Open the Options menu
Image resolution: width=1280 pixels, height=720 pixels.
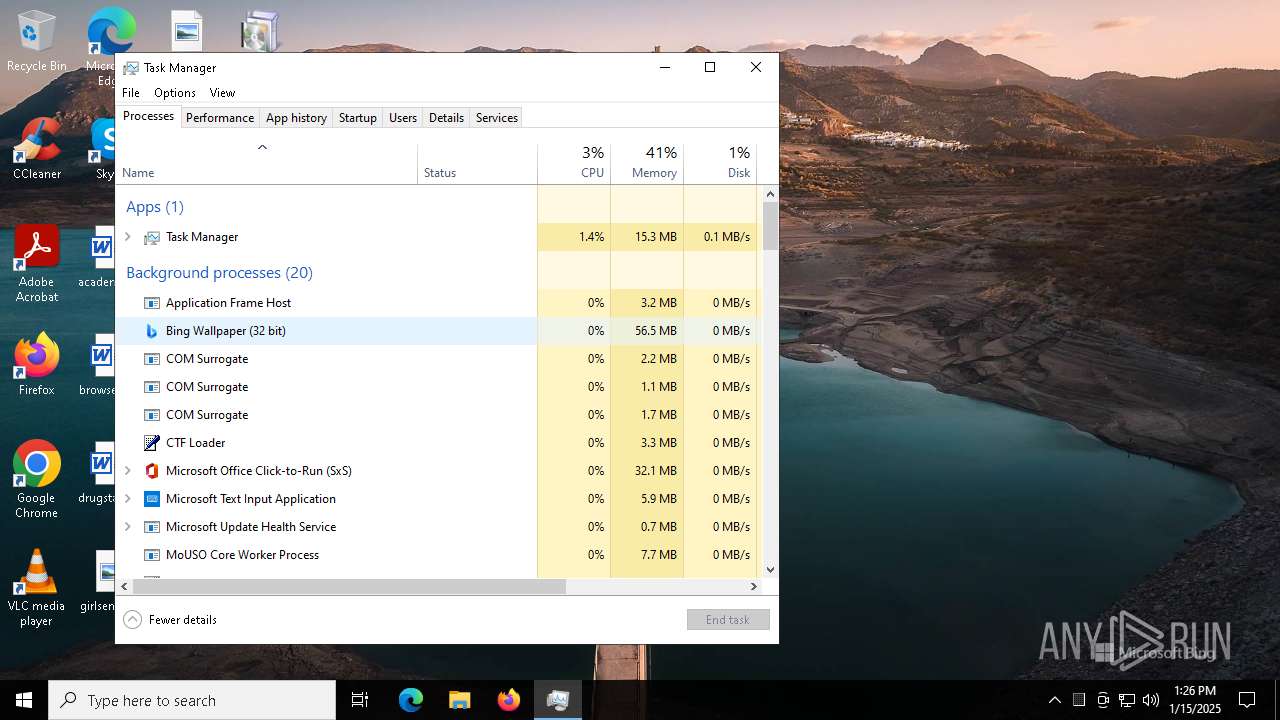(175, 93)
